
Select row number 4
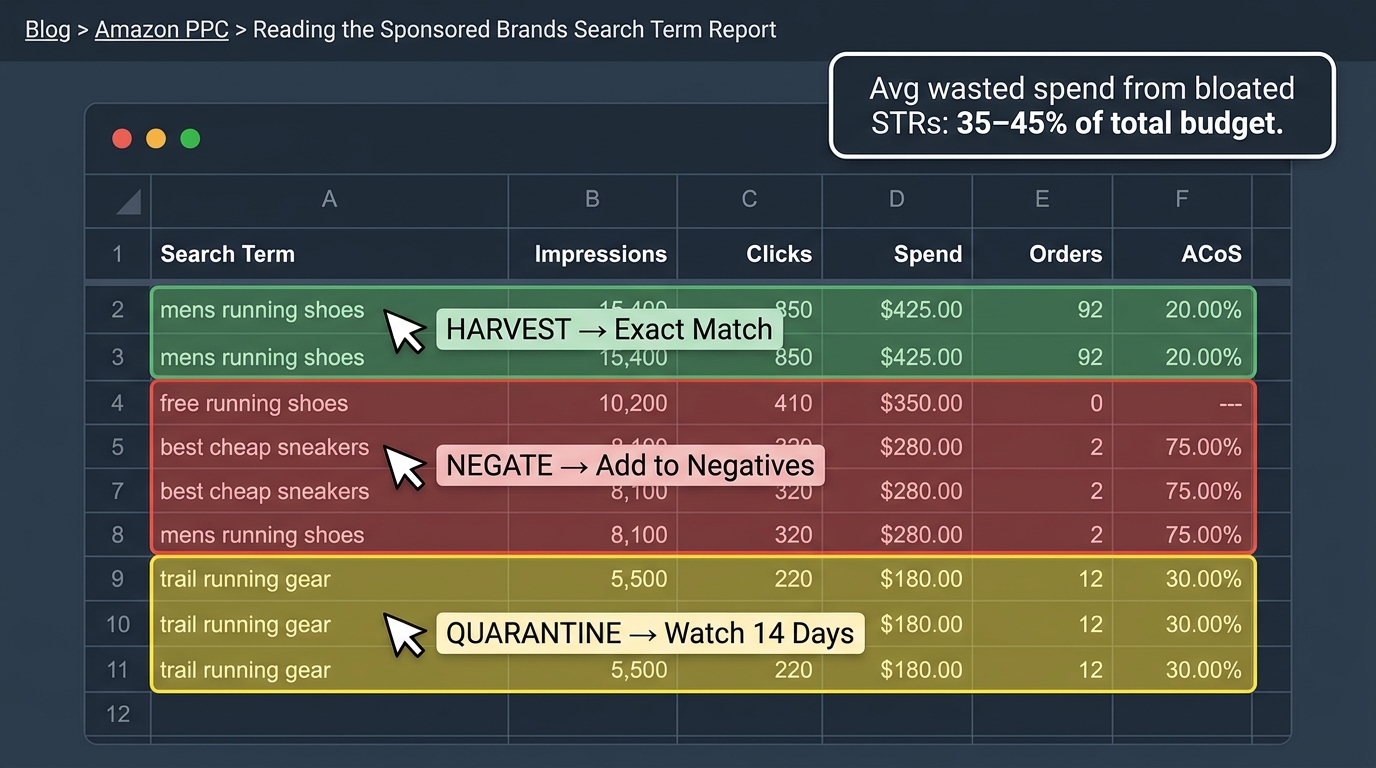[x=118, y=403]
